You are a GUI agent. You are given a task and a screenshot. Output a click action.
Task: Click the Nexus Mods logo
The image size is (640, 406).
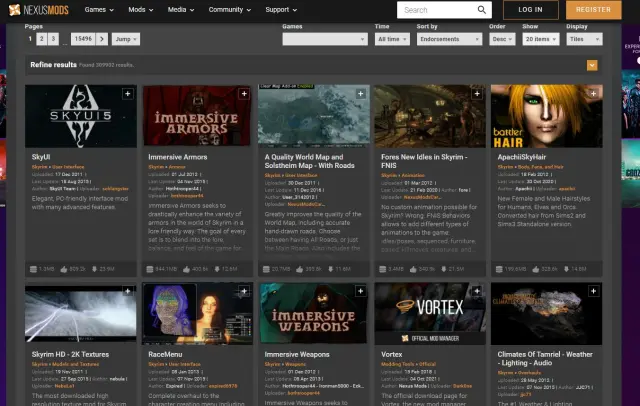click(38, 10)
